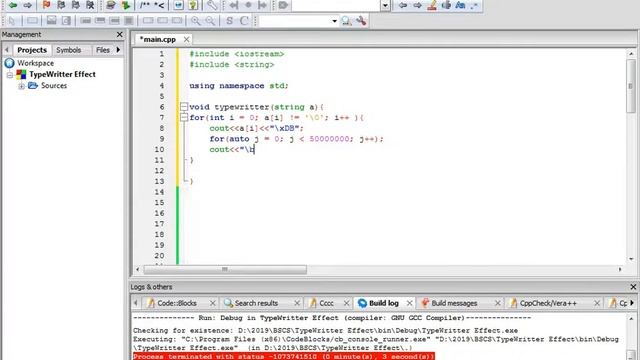Open the second toolbar combo box dropdown
Viewport: 640px width, 360px height.
coord(334,21)
